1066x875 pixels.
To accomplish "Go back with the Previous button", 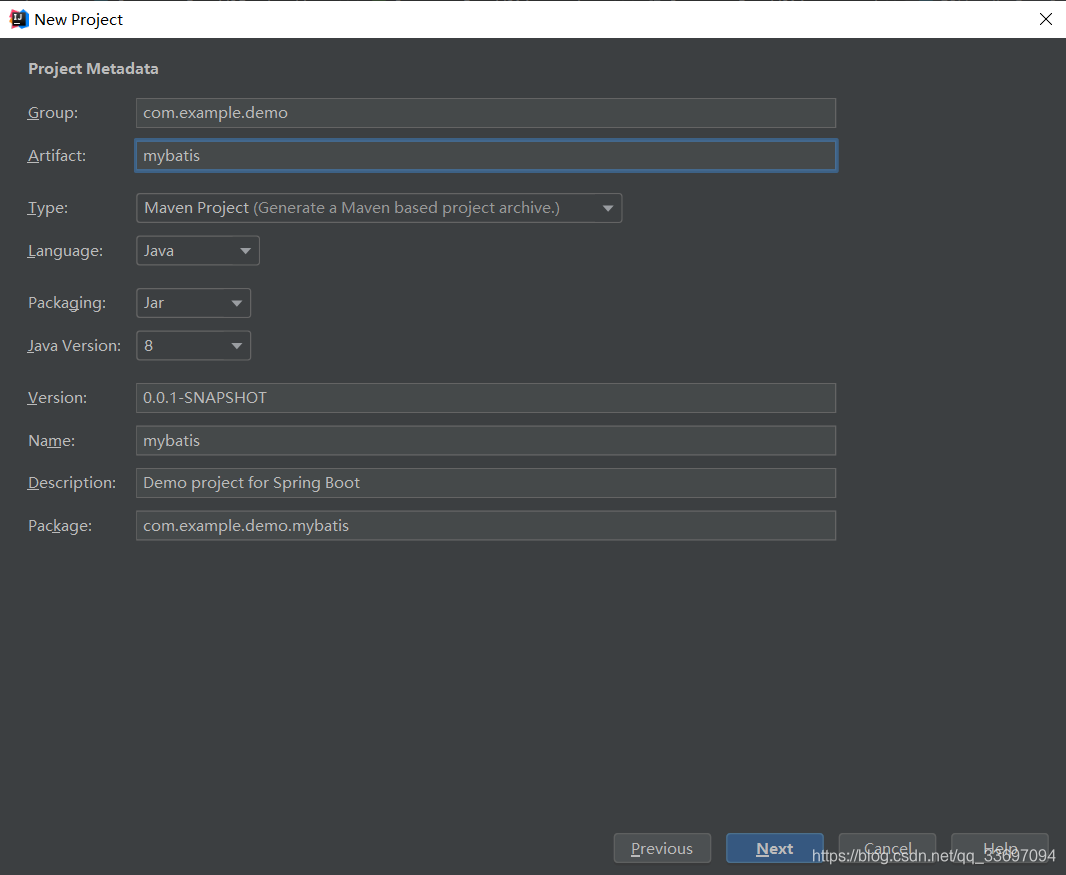I will [x=662, y=848].
